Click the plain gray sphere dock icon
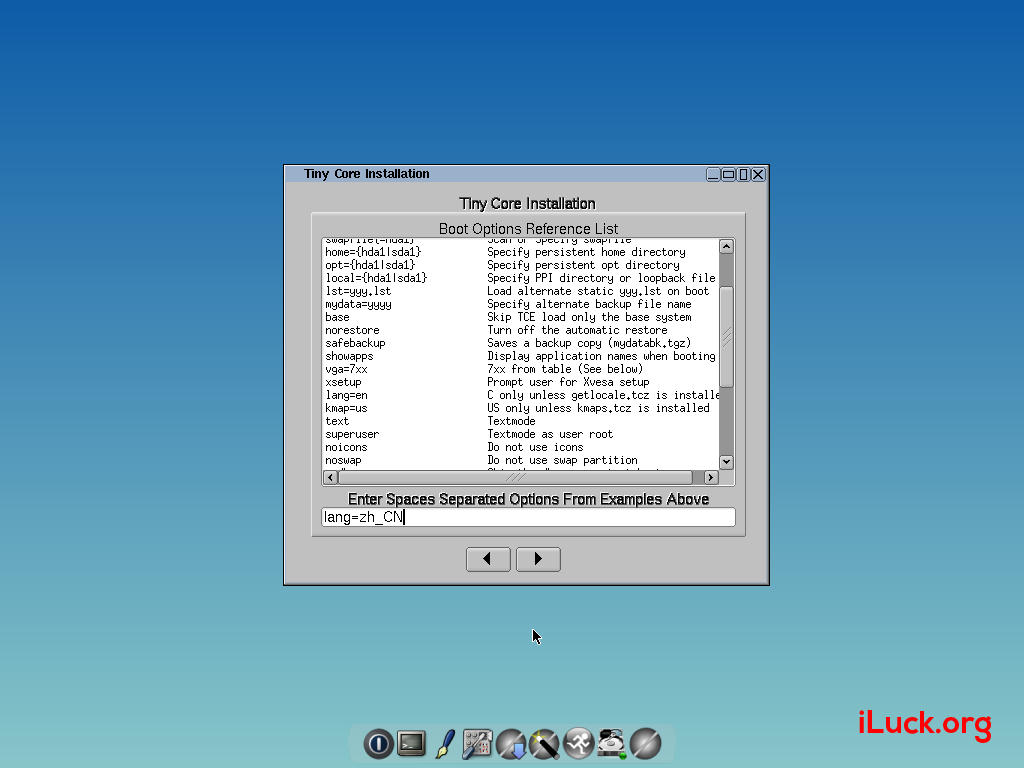Viewport: 1024px width, 768px height. pos(645,744)
